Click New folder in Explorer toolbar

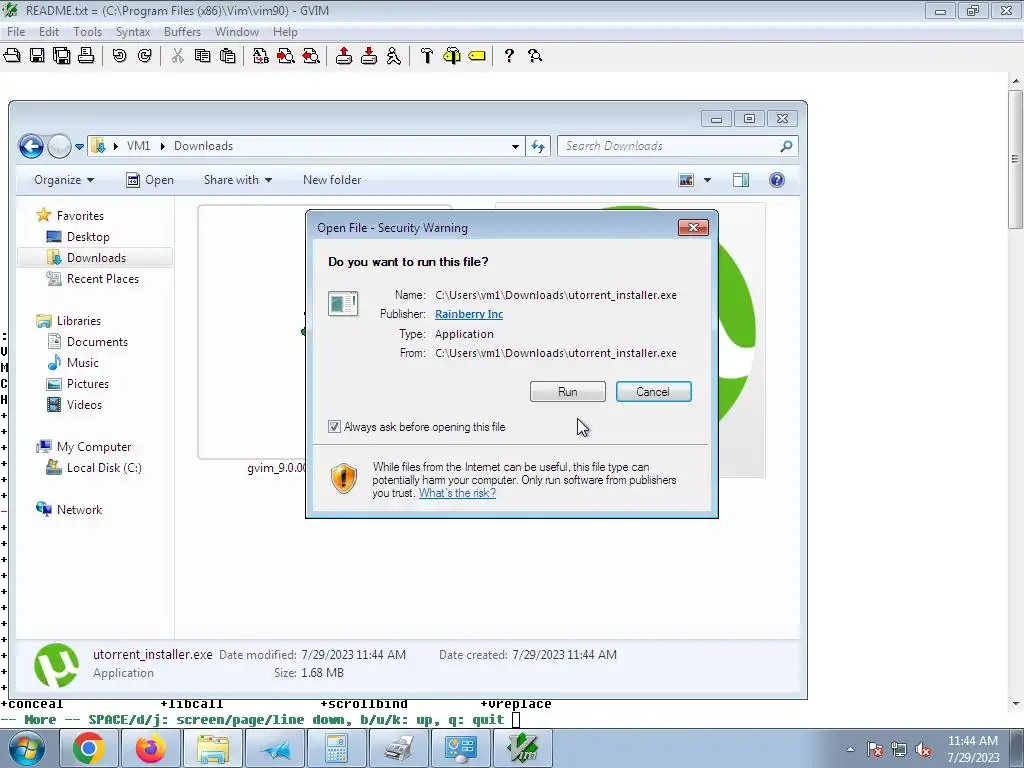(x=332, y=180)
